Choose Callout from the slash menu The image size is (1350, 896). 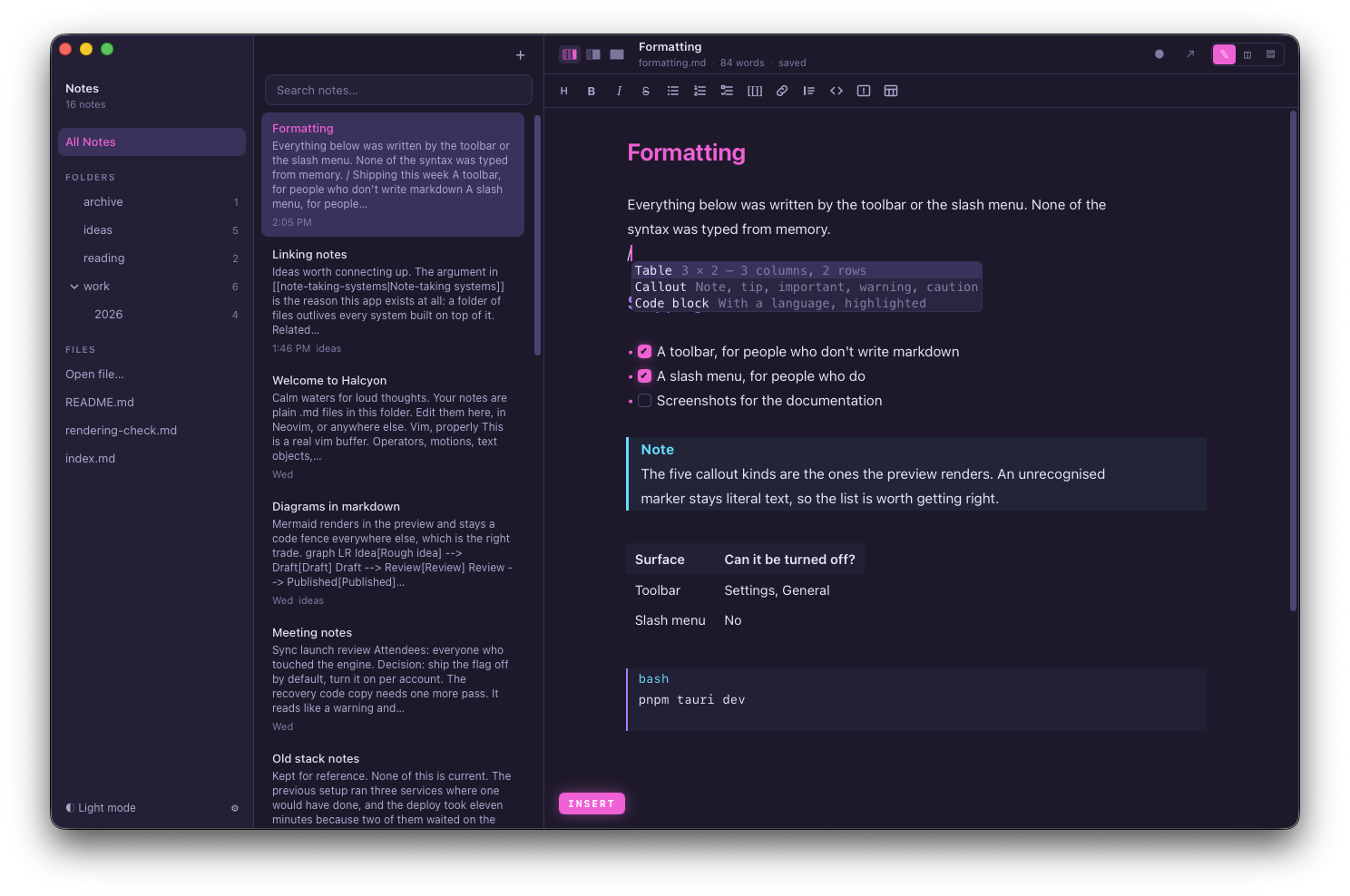tap(807, 287)
